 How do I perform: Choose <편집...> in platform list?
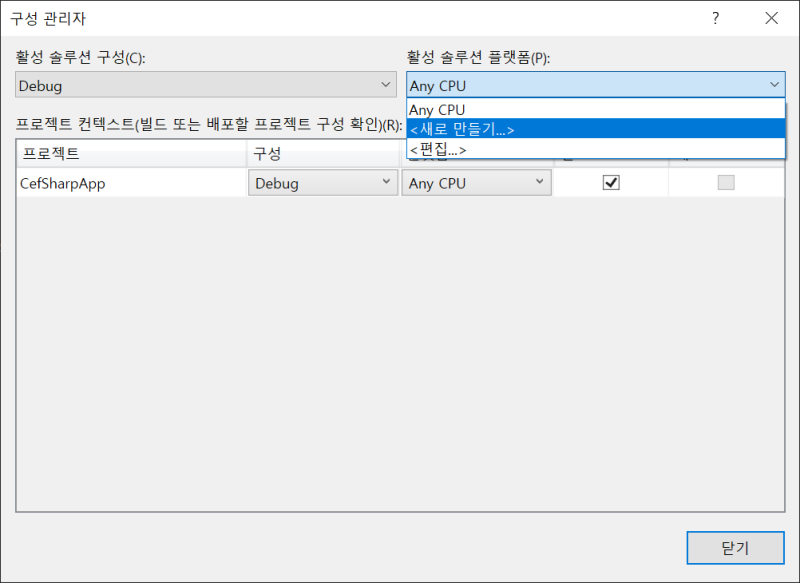click(x=595, y=149)
